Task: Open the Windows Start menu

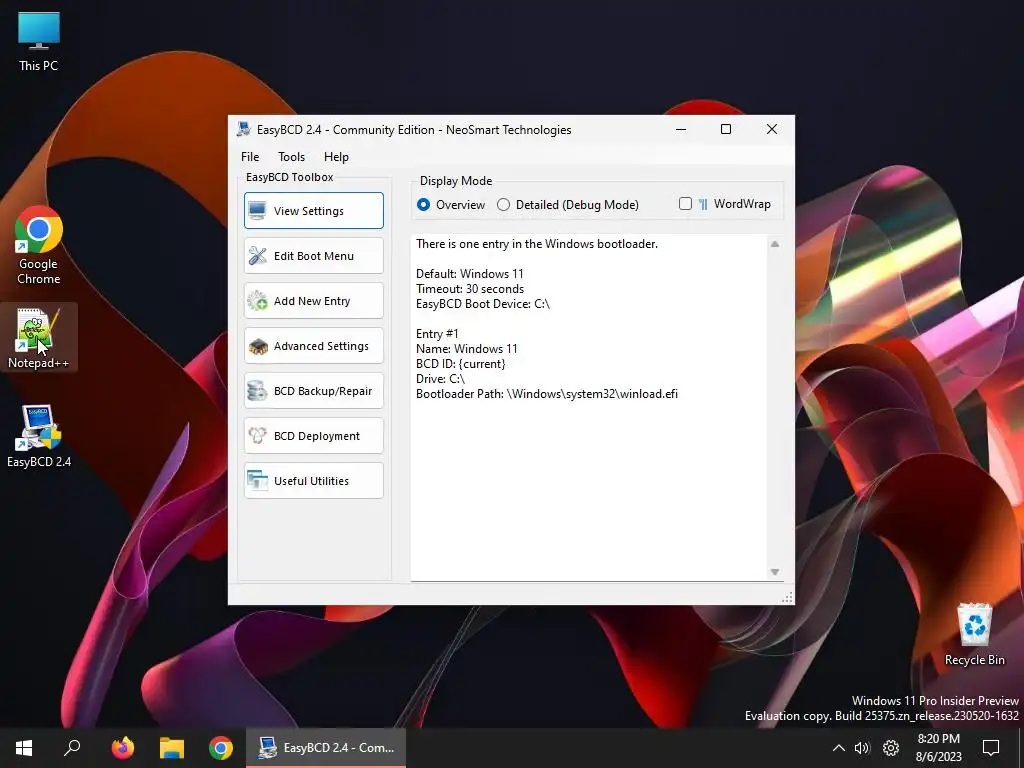Action: point(24,748)
